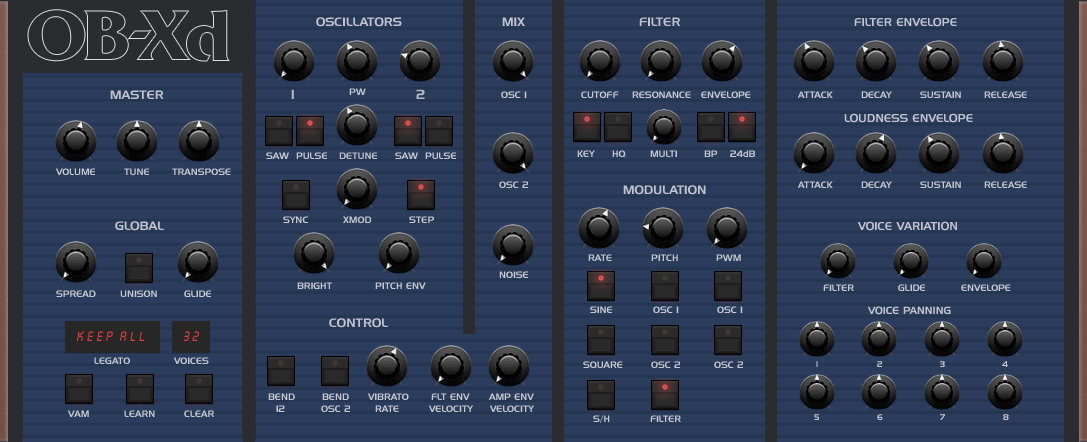Click the OB-Xd logo
Viewport: 1087px width, 442px height.
coord(128,35)
